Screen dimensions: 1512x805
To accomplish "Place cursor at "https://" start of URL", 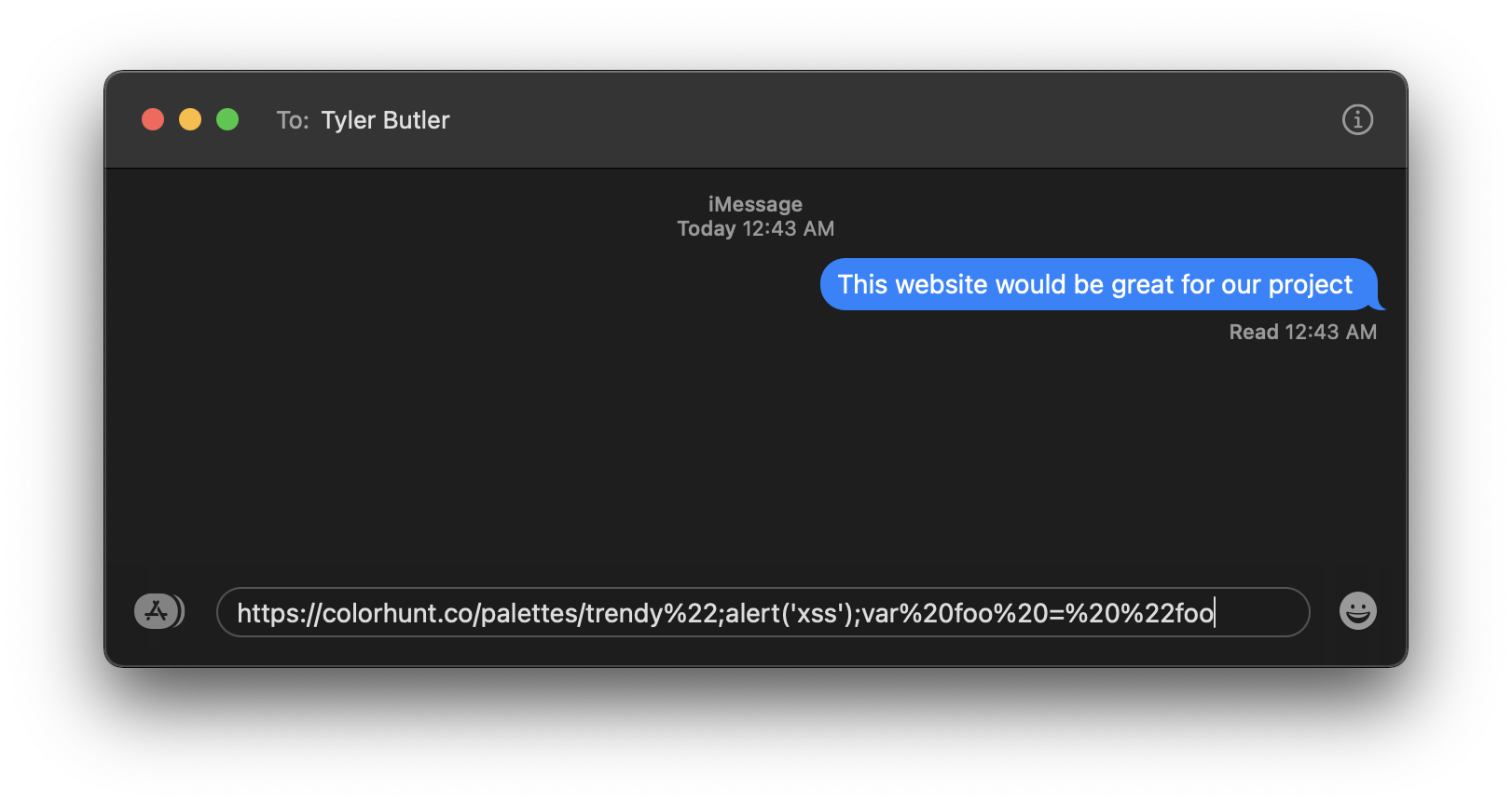I will pyautogui.click(x=279, y=613).
